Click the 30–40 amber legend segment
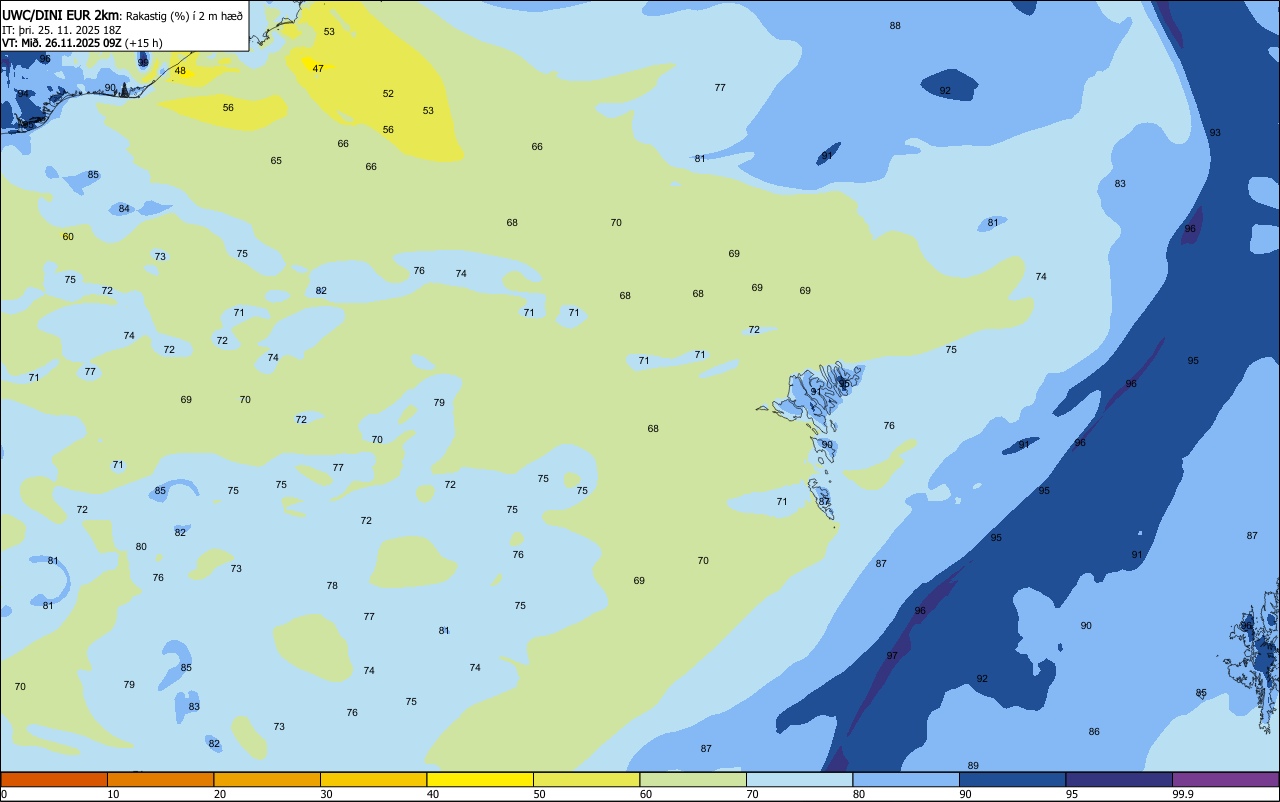This screenshot has width=1280, height=802. pyautogui.click(x=373, y=779)
